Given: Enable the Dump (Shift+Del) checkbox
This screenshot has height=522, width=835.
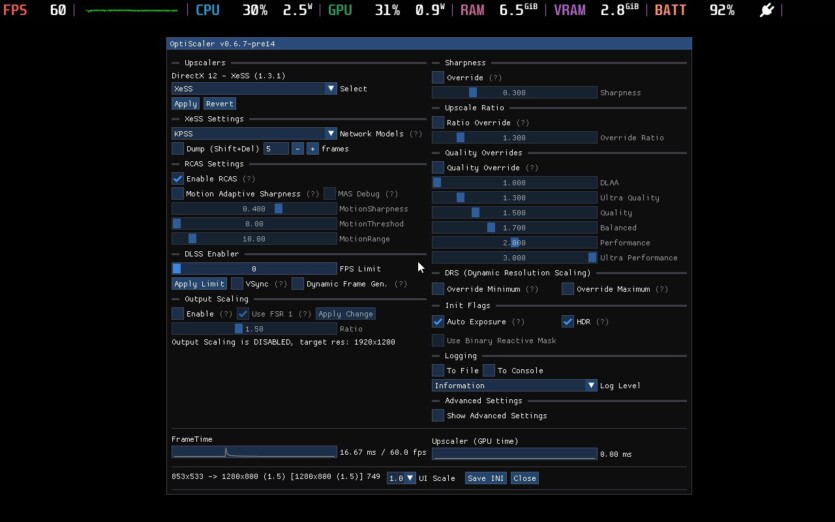Looking at the screenshot, I should (x=177, y=149).
